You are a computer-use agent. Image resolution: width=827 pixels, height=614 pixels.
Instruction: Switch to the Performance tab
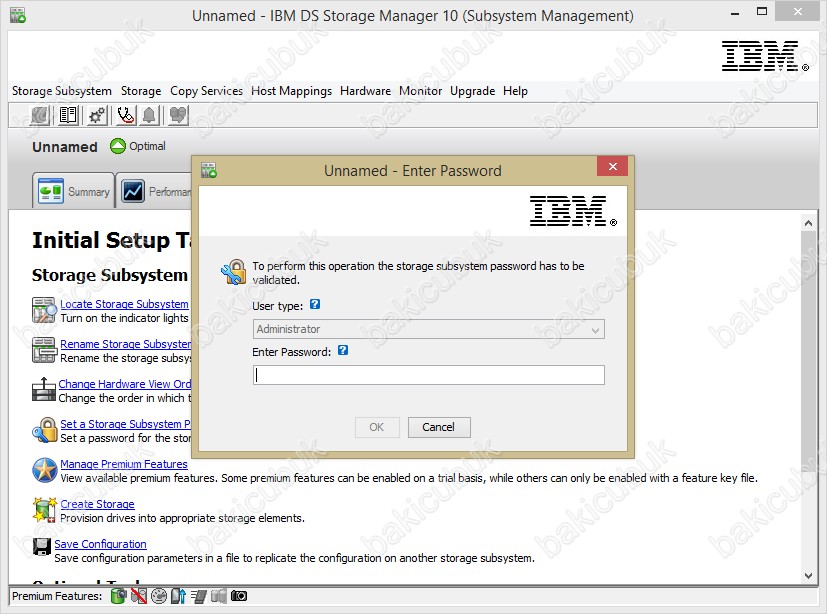click(x=154, y=191)
